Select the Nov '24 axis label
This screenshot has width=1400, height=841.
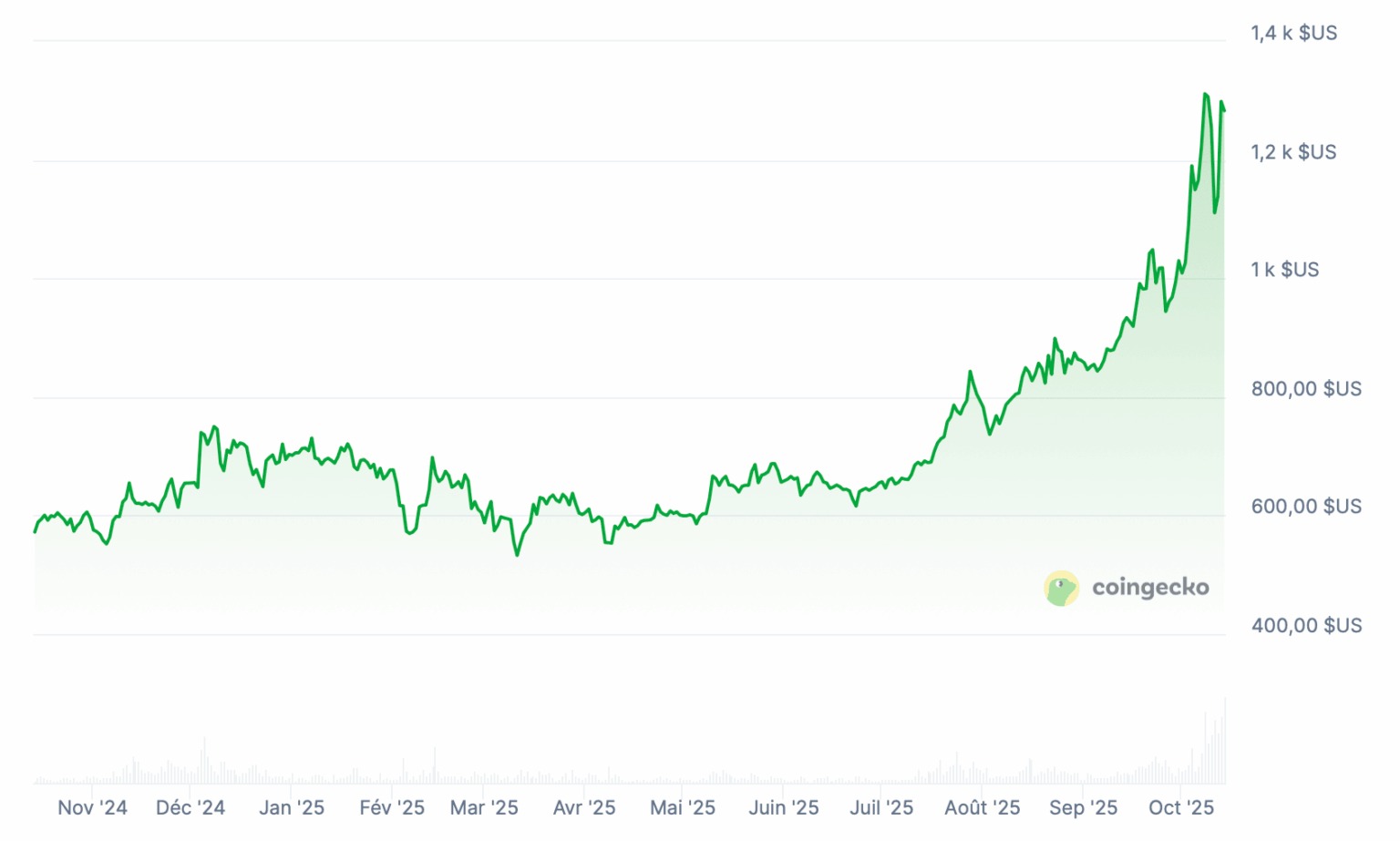point(92,807)
